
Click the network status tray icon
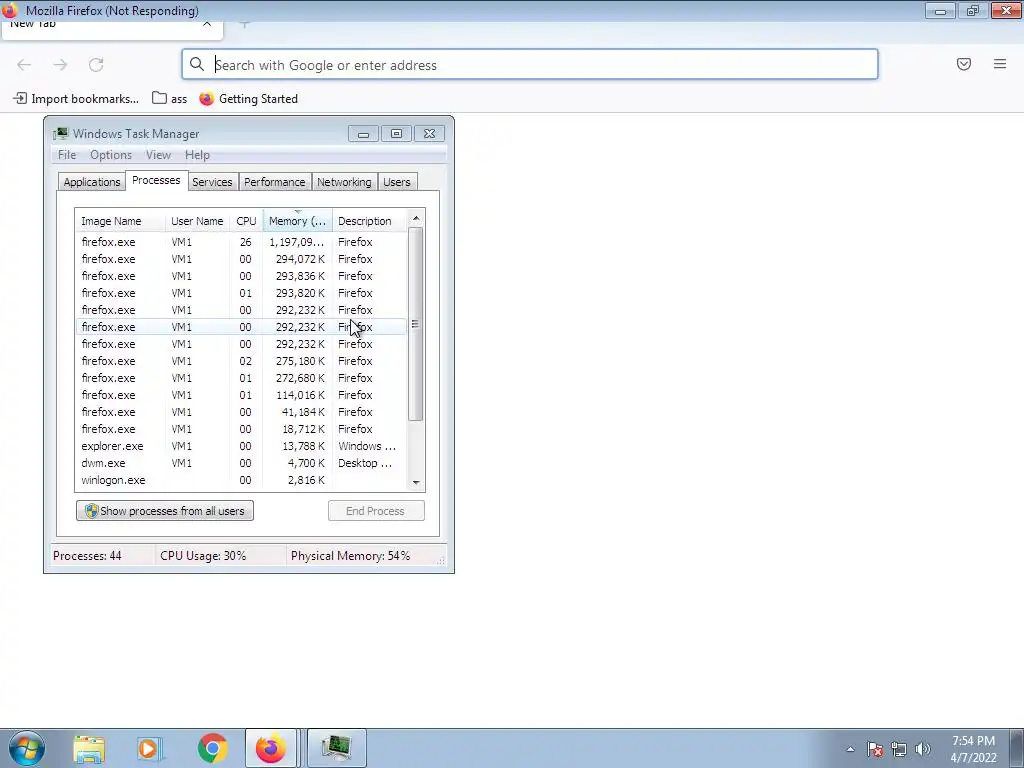pyautogui.click(x=899, y=749)
